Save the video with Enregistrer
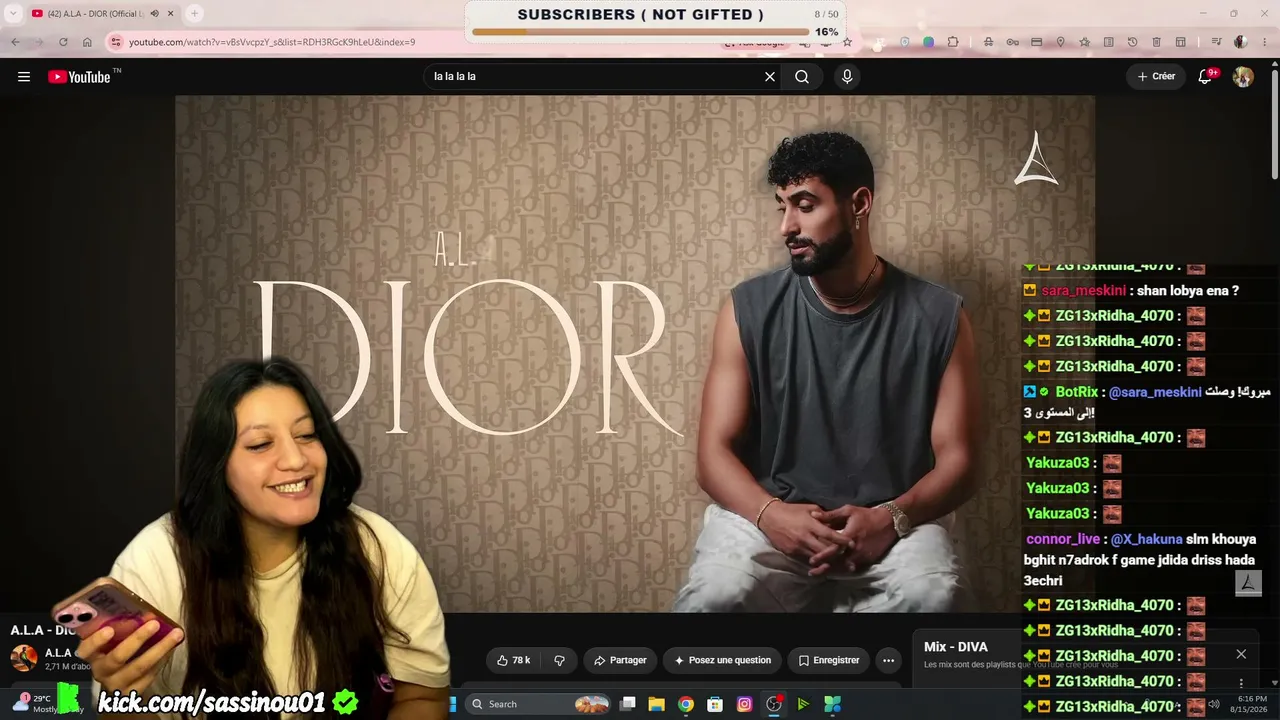 pyautogui.click(x=828, y=661)
